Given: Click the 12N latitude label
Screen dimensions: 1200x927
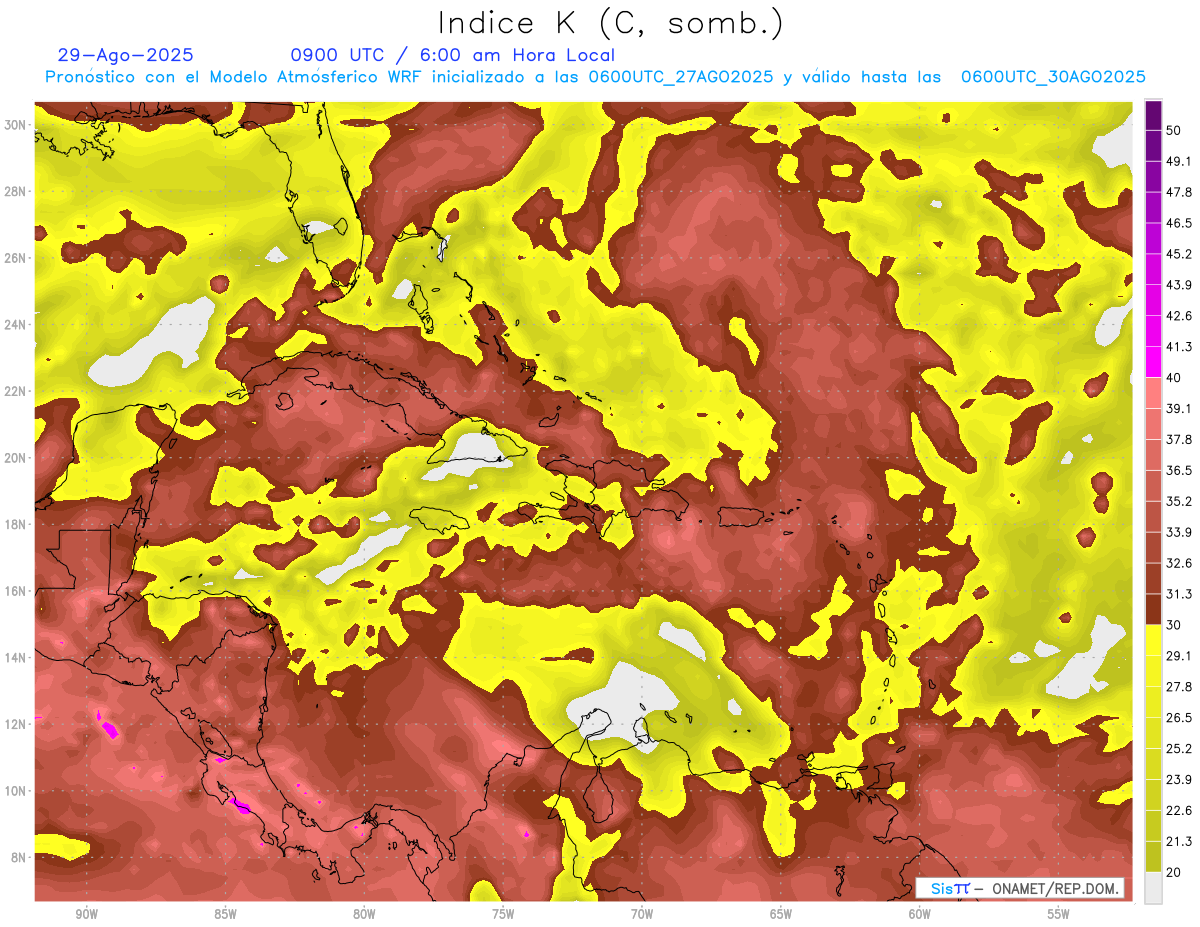Looking at the screenshot, I should coord(16,724).
